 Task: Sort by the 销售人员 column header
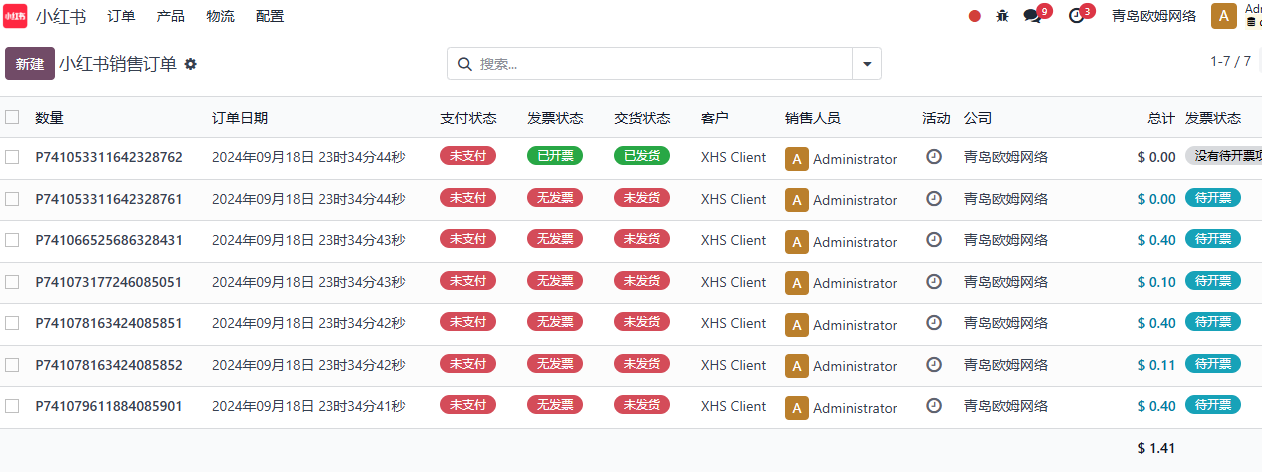(813, 118)
